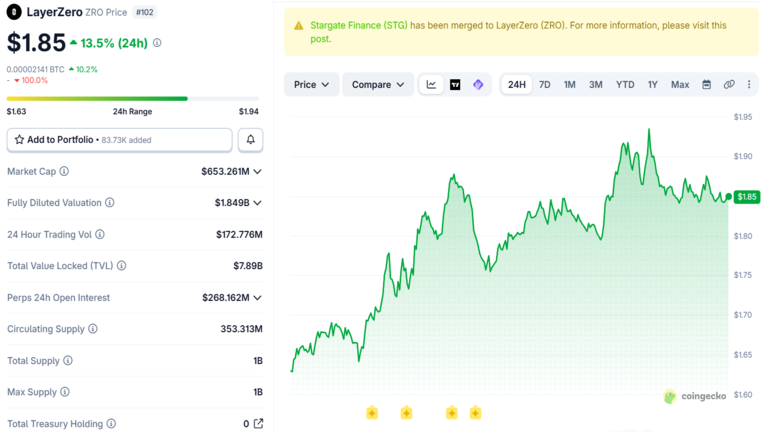Follow the 'post' link in banner

pyautogui.click(x=320, y=39)
